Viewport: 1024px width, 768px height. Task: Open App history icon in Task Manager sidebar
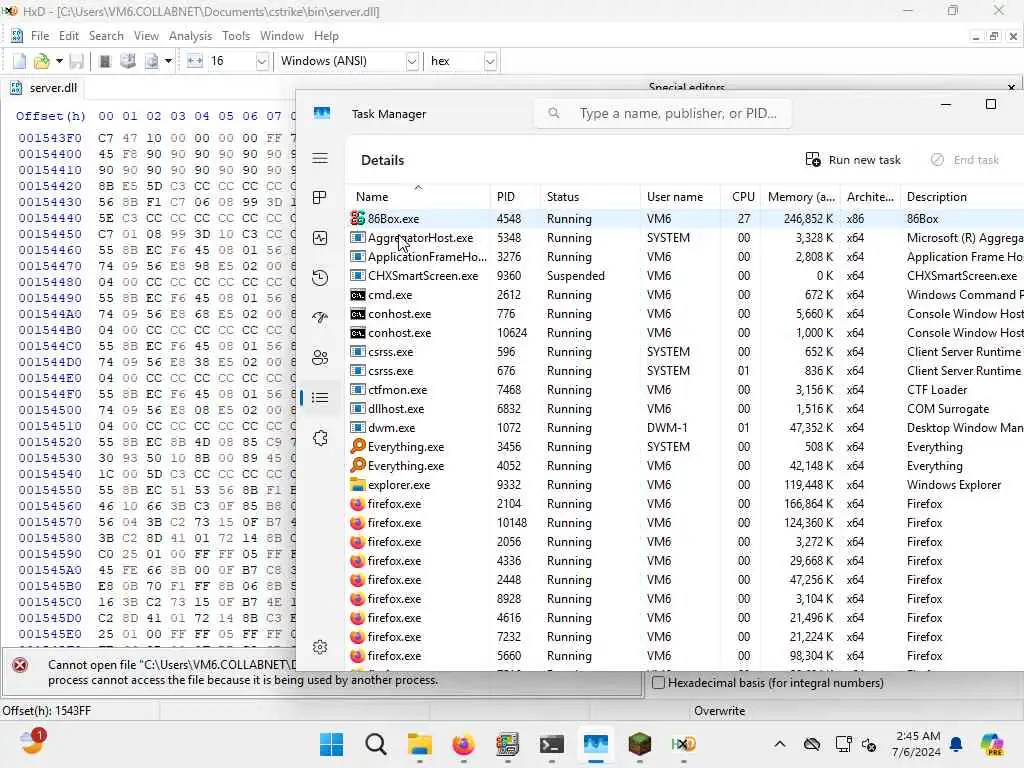[x=320, y=278]
